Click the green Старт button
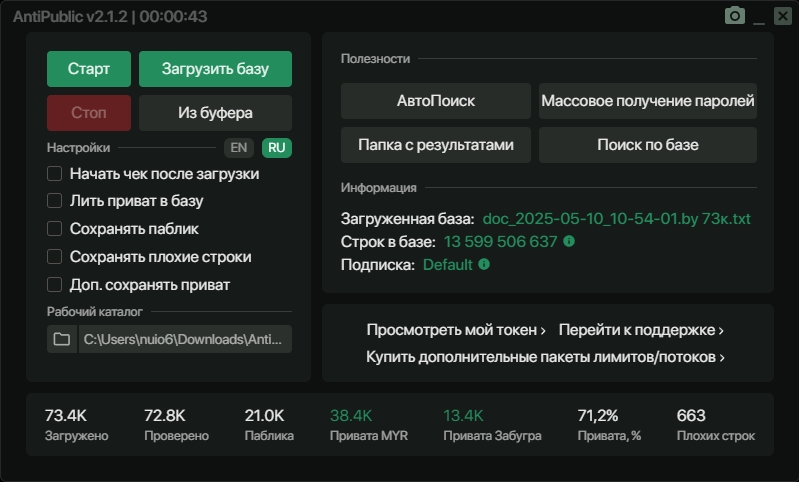The height and width of the screenshot is (482, 799). tap(89, 69)
